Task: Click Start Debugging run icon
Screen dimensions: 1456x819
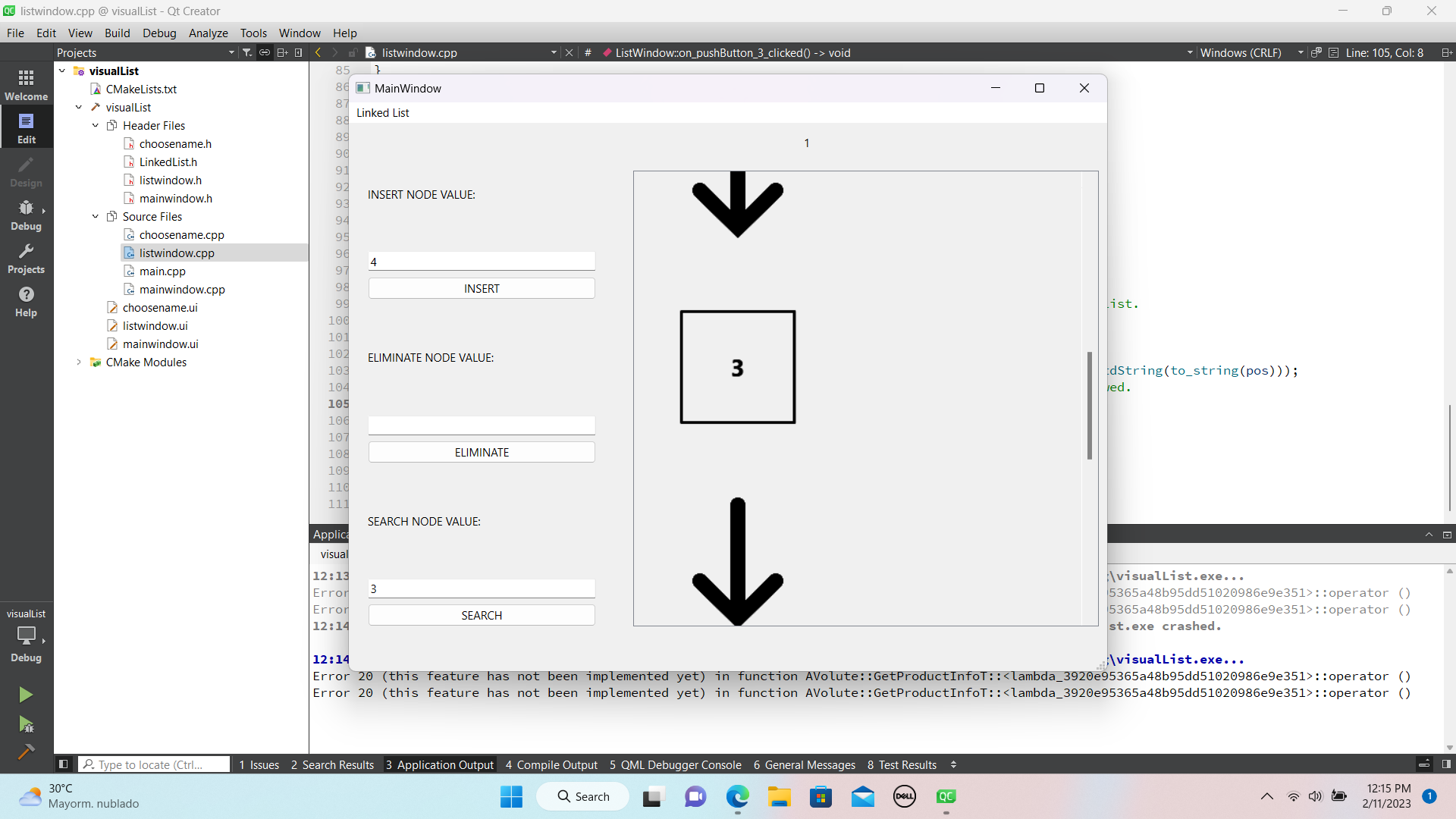Action: click(x=26, y=724)
